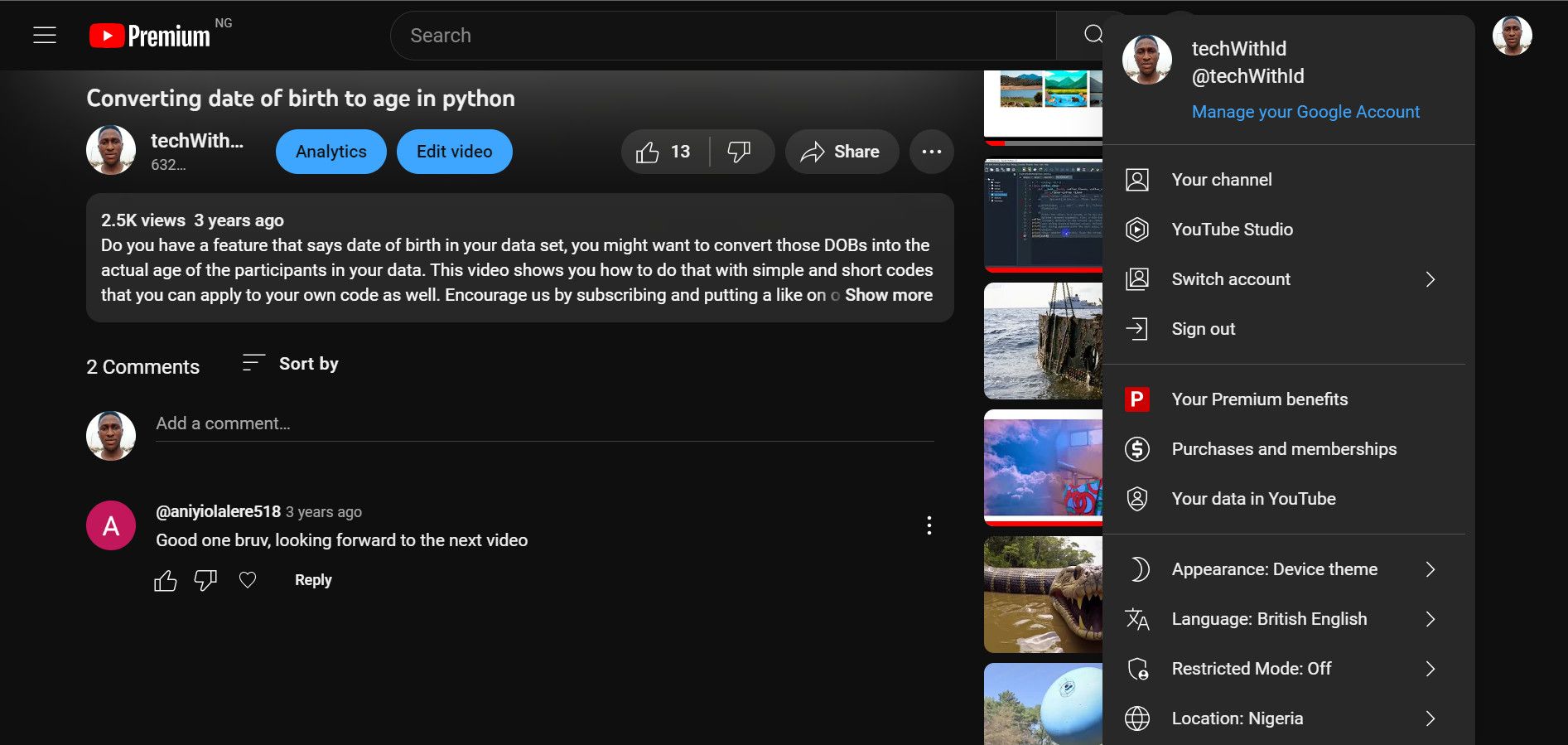
Task: Open techWith channel avatar beside video title
Action: pyautogui.click(x=111, y=150)
